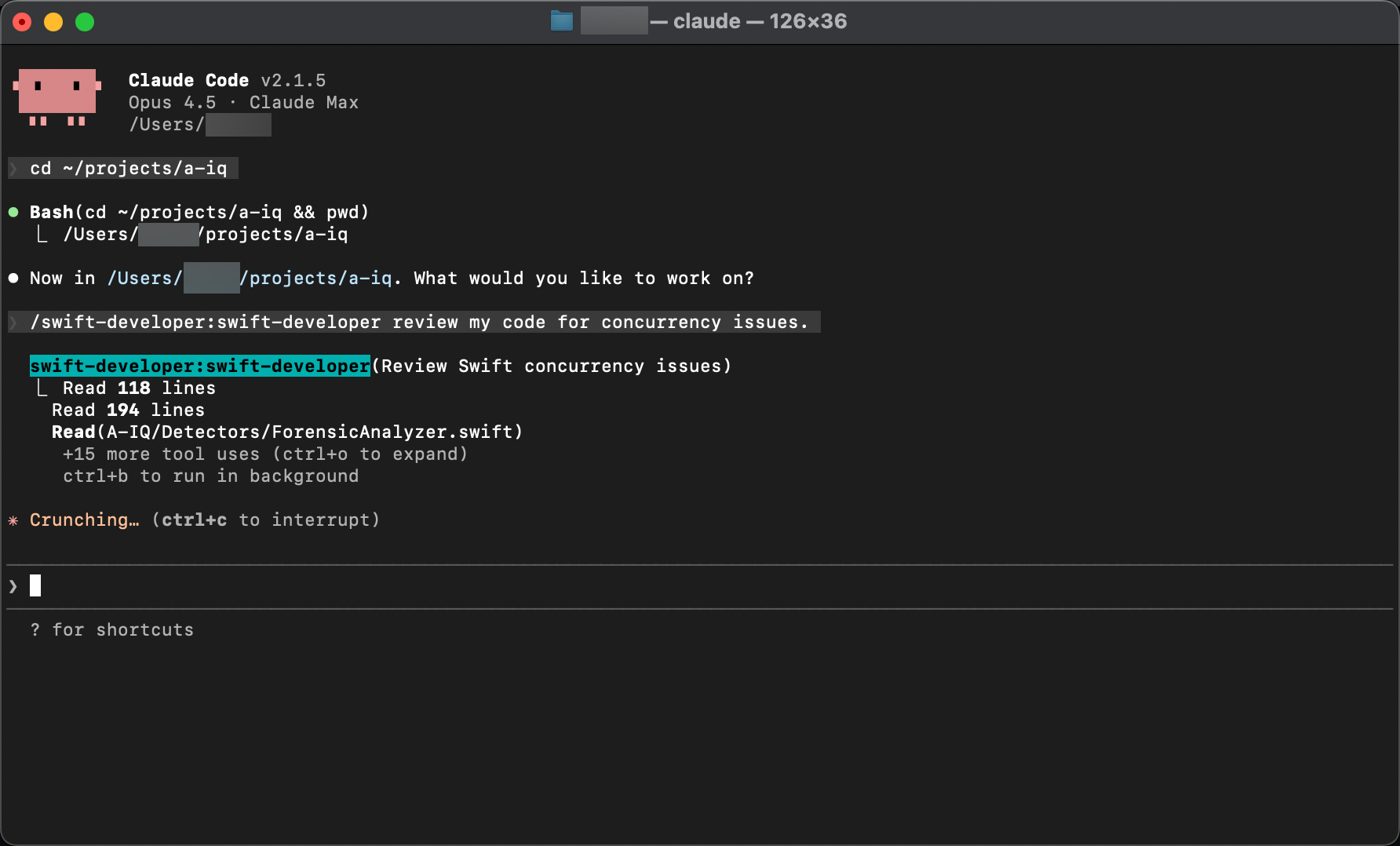
Task: Click the 'Read 194 lines' output row
Action: [128, 410]
